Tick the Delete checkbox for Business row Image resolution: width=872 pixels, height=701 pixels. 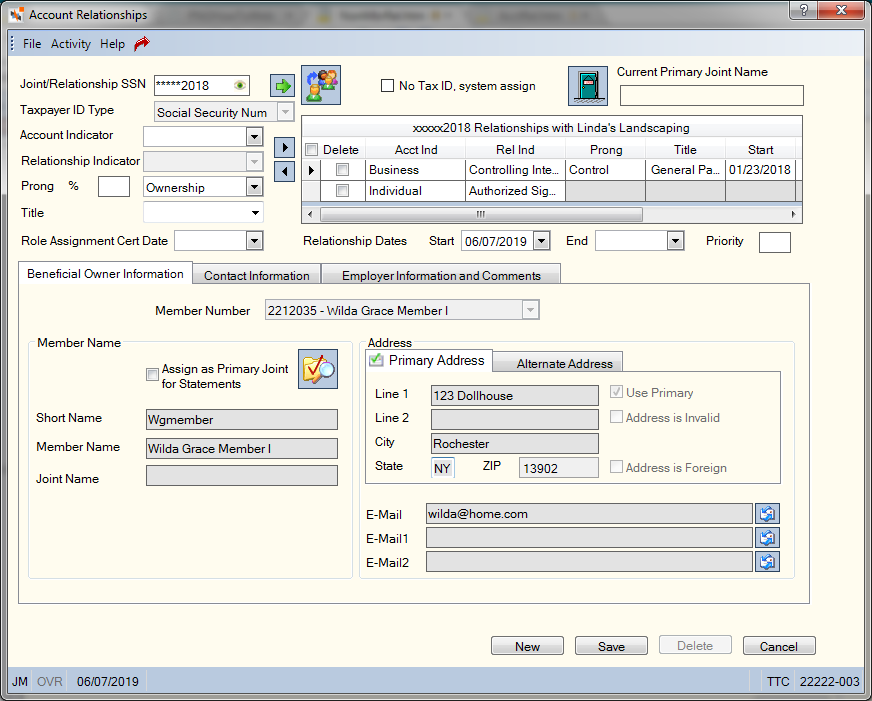pos(343,170)
